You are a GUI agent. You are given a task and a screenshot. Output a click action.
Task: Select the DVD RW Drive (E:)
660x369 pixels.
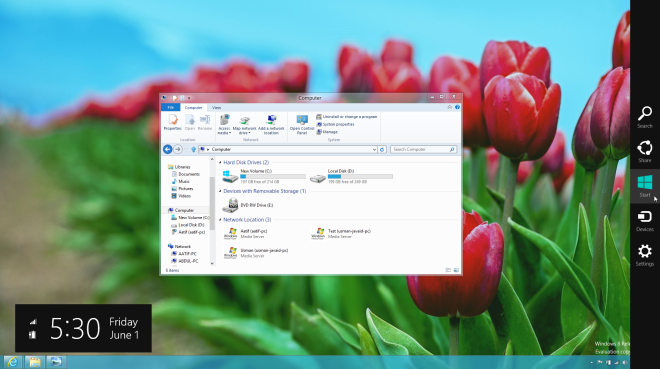coord(248,205)
